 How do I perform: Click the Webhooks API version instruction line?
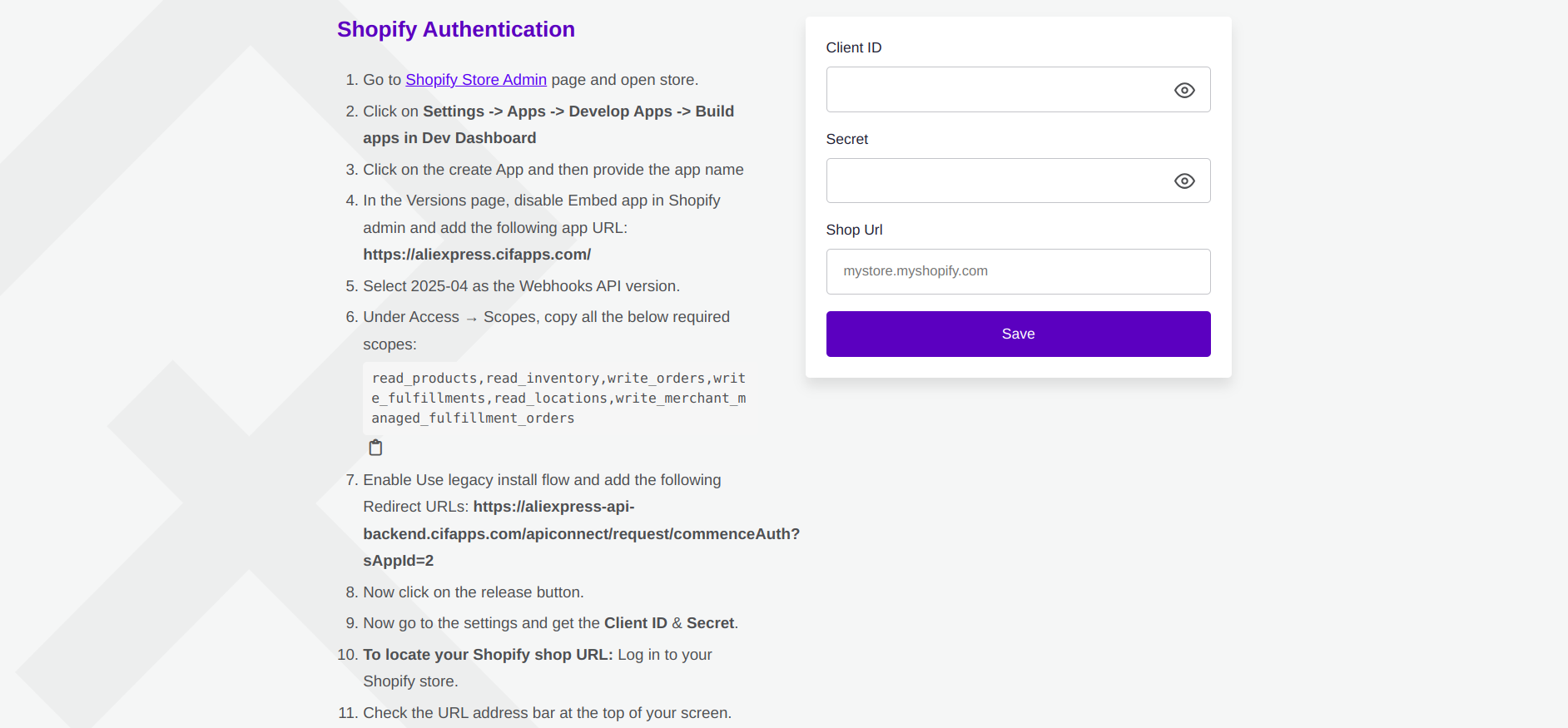click(x=521, y=286)
